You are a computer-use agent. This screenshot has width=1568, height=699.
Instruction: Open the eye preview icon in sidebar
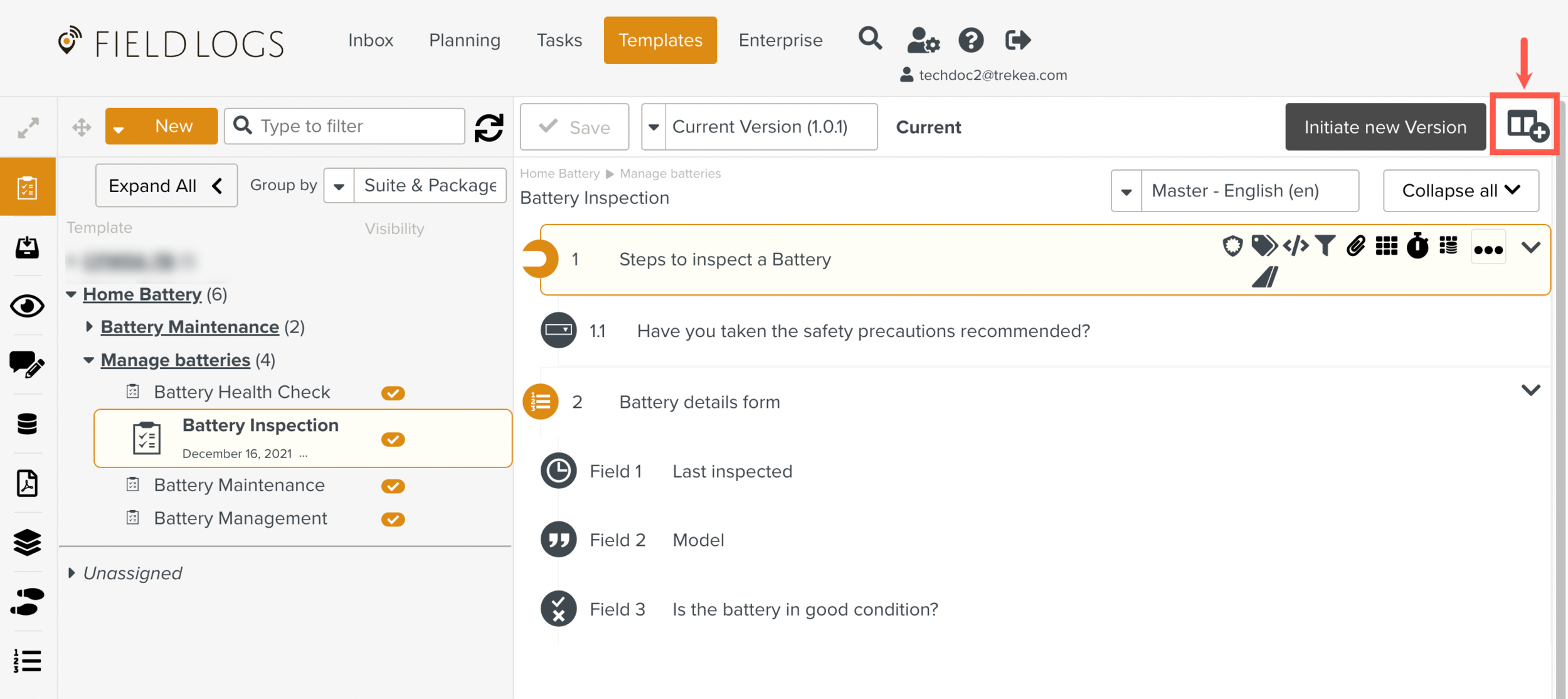click(x=27, y=306)
